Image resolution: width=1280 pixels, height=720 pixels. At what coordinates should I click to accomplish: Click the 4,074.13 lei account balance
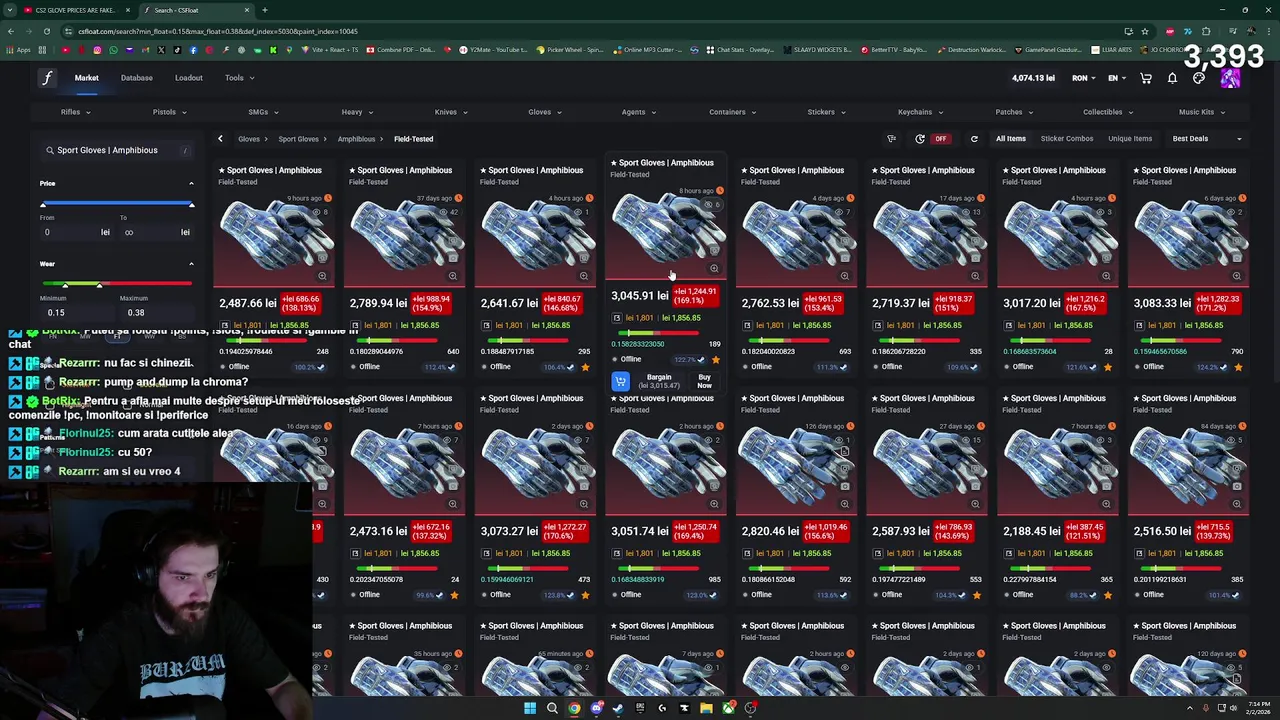(x=1033, y=78)
